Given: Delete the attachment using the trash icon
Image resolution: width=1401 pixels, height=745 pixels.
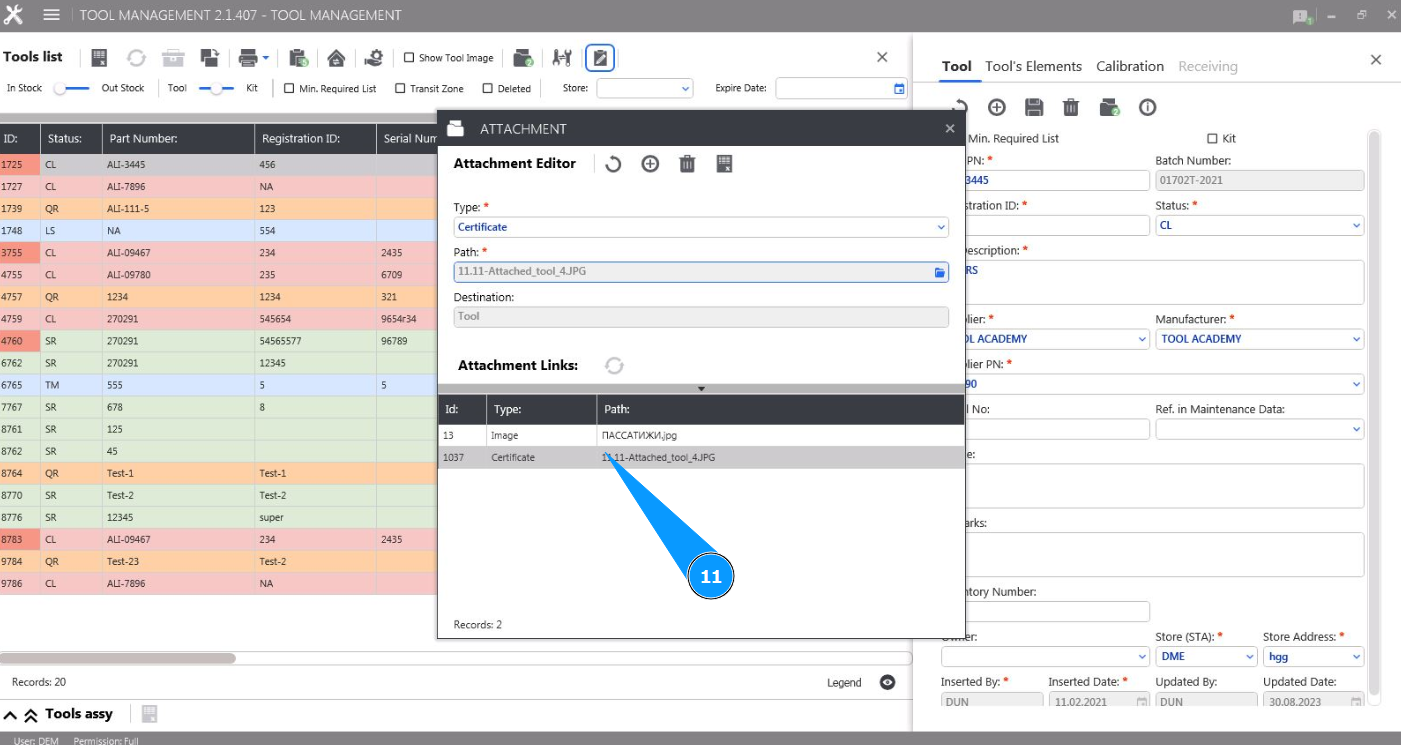Looking at the screenshot, I should click(687, 164).
